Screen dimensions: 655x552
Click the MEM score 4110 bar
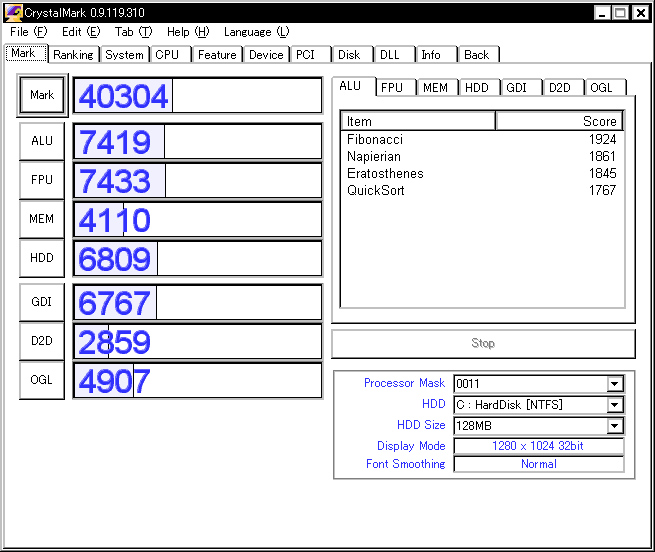point(198,219)
